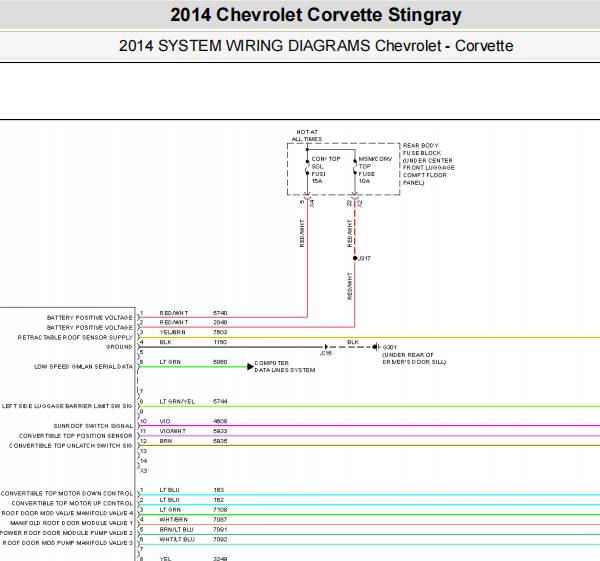600x561 pixels.
Task: Click the Sunroof Switch Signal label
Action: [x=93, y=426]
